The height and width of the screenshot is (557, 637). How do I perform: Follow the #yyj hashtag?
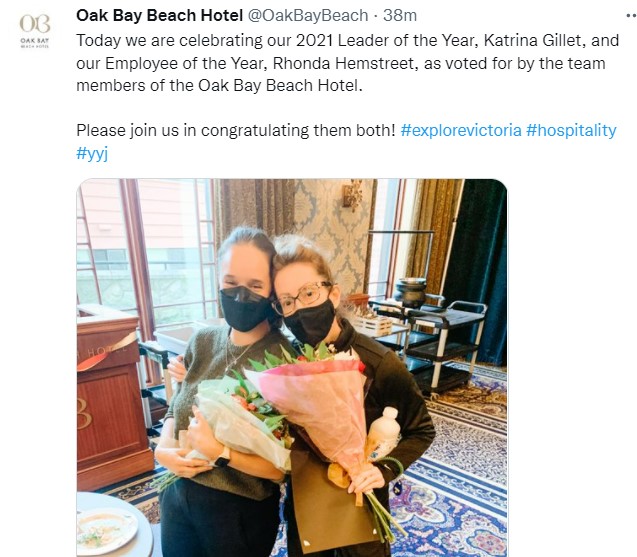(x=92, y=154)
